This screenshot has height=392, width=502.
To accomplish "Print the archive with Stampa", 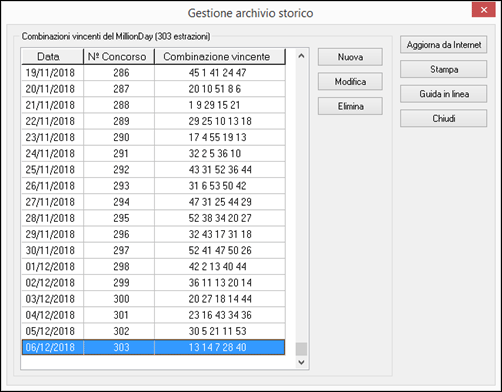I will pyautogui.click(x=443, y=69).
